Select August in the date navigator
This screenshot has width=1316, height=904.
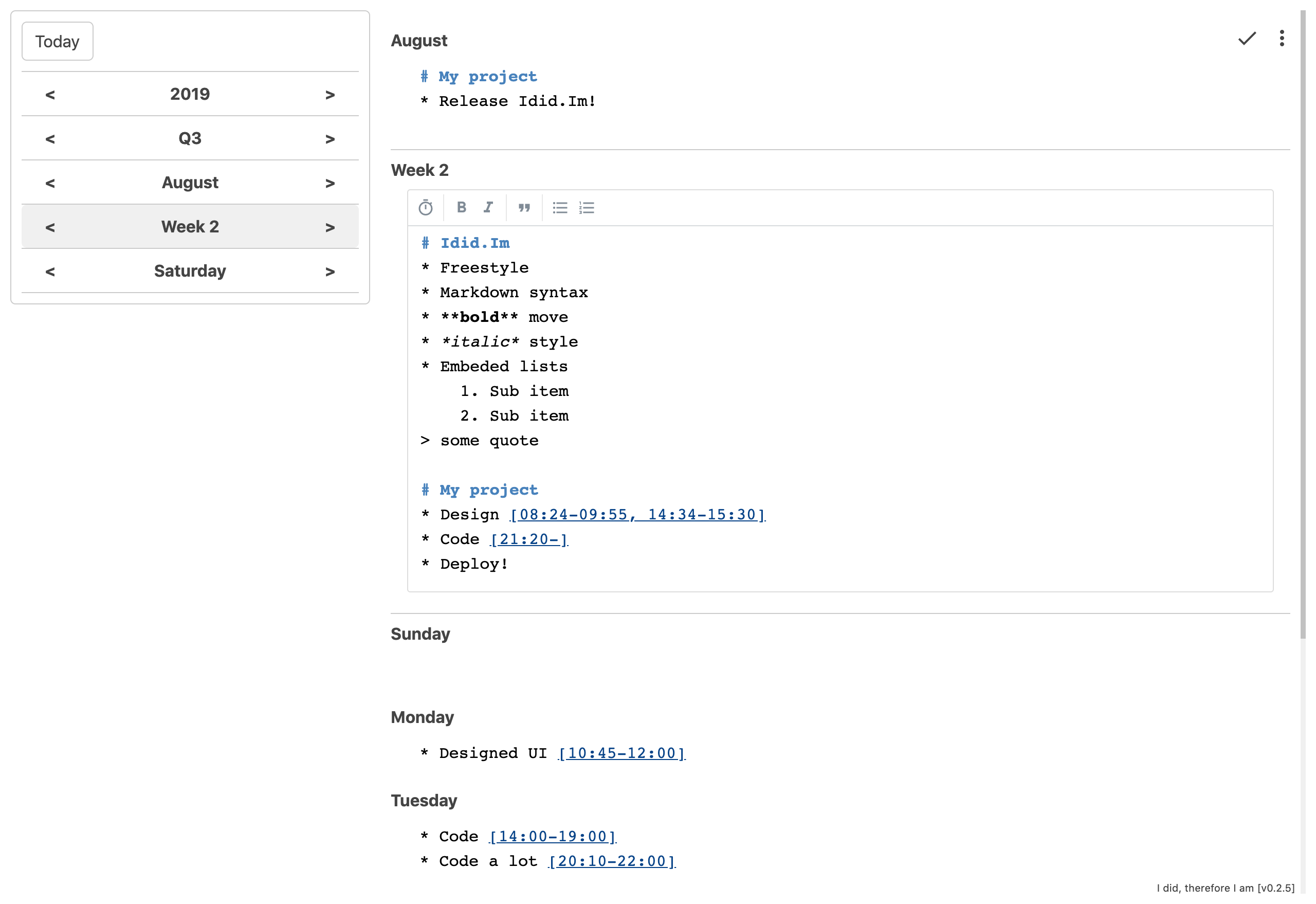click(190, 183)
